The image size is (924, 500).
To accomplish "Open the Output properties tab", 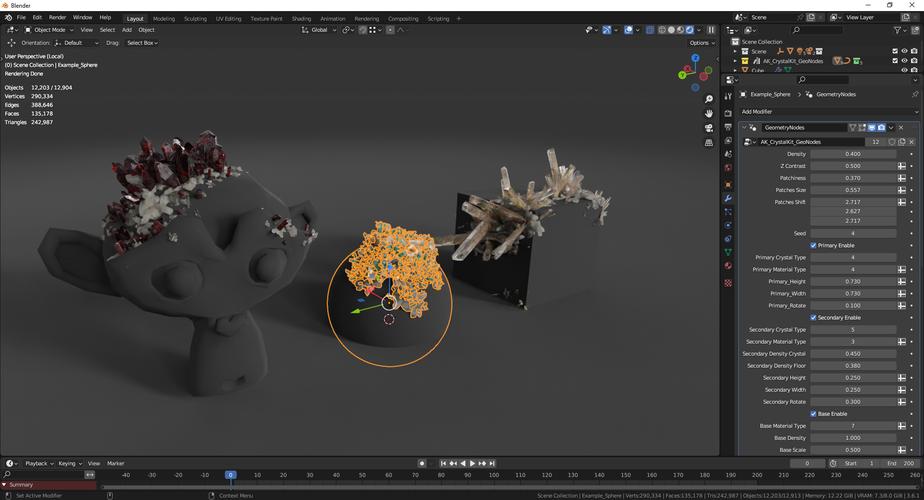I will click(728, 127).
